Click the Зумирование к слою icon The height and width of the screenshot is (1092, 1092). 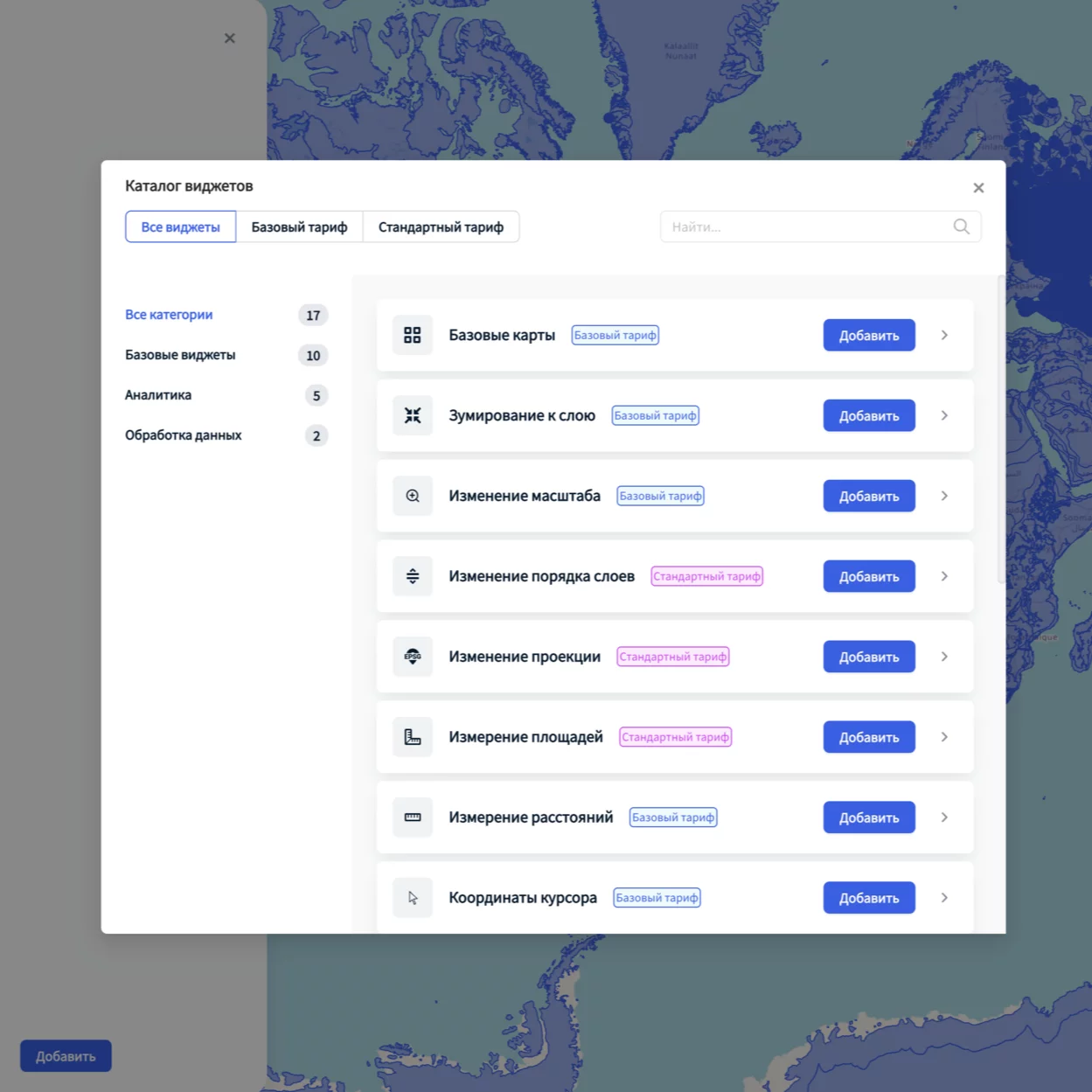pos(413,415)
